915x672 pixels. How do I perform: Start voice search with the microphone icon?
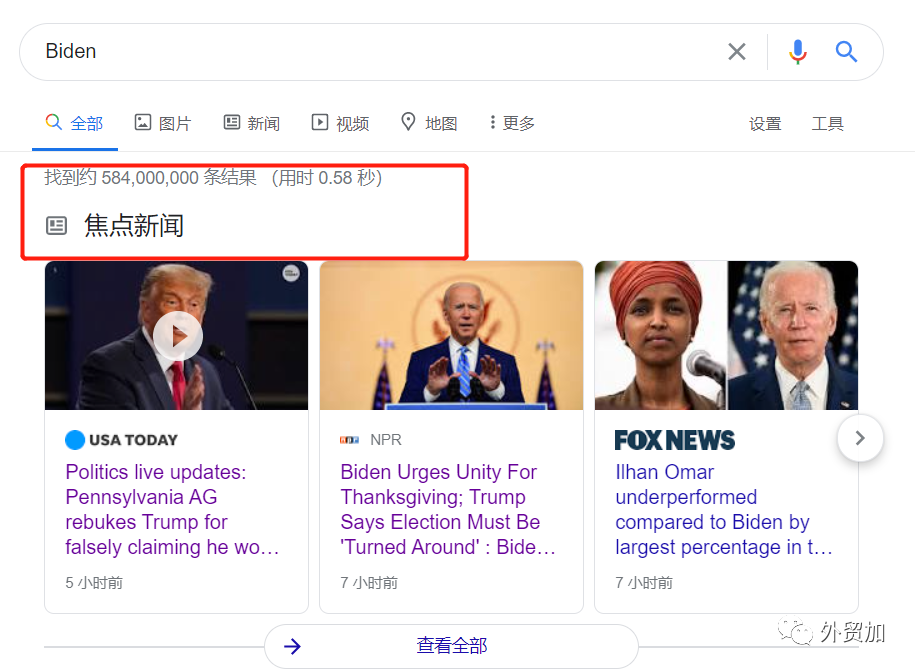(x=798, y=52)
